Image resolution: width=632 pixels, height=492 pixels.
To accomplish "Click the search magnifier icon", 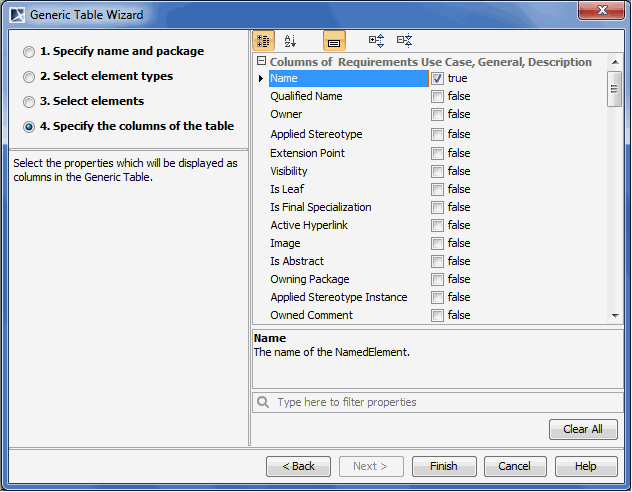I will point(263,402).
